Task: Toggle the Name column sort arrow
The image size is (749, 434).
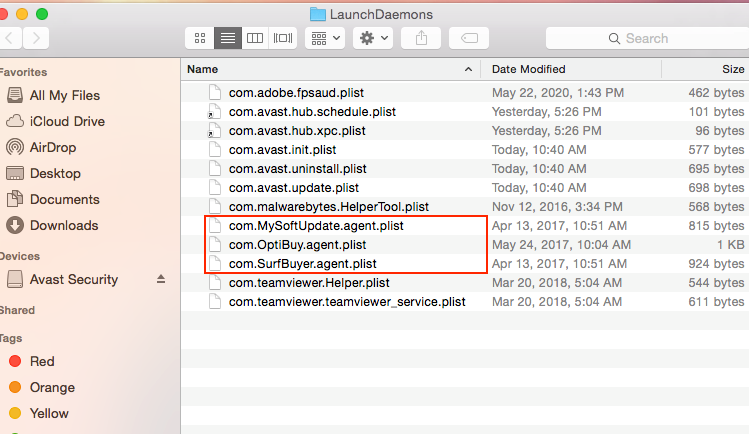Action: pos(469,70)
